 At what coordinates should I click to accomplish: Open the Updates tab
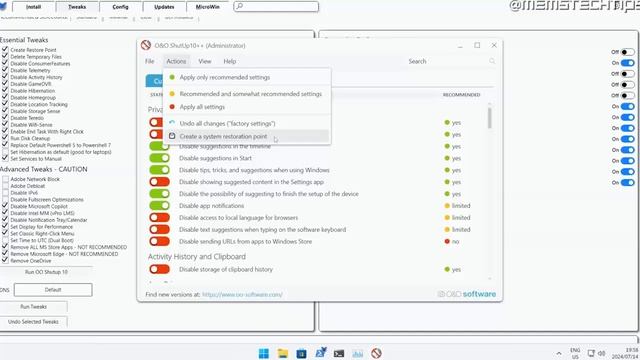(164, 7)
